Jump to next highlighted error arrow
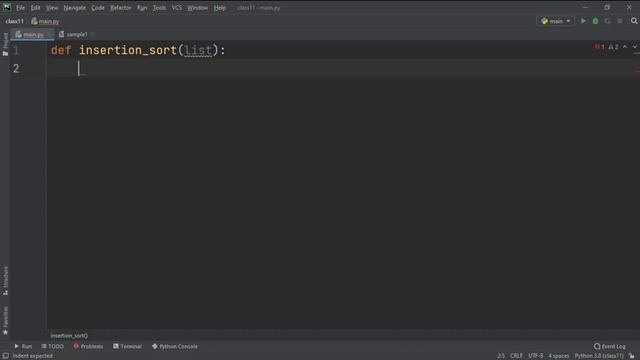Image resolution: width=640 pixels, height=360 pixels. [635, 47]
